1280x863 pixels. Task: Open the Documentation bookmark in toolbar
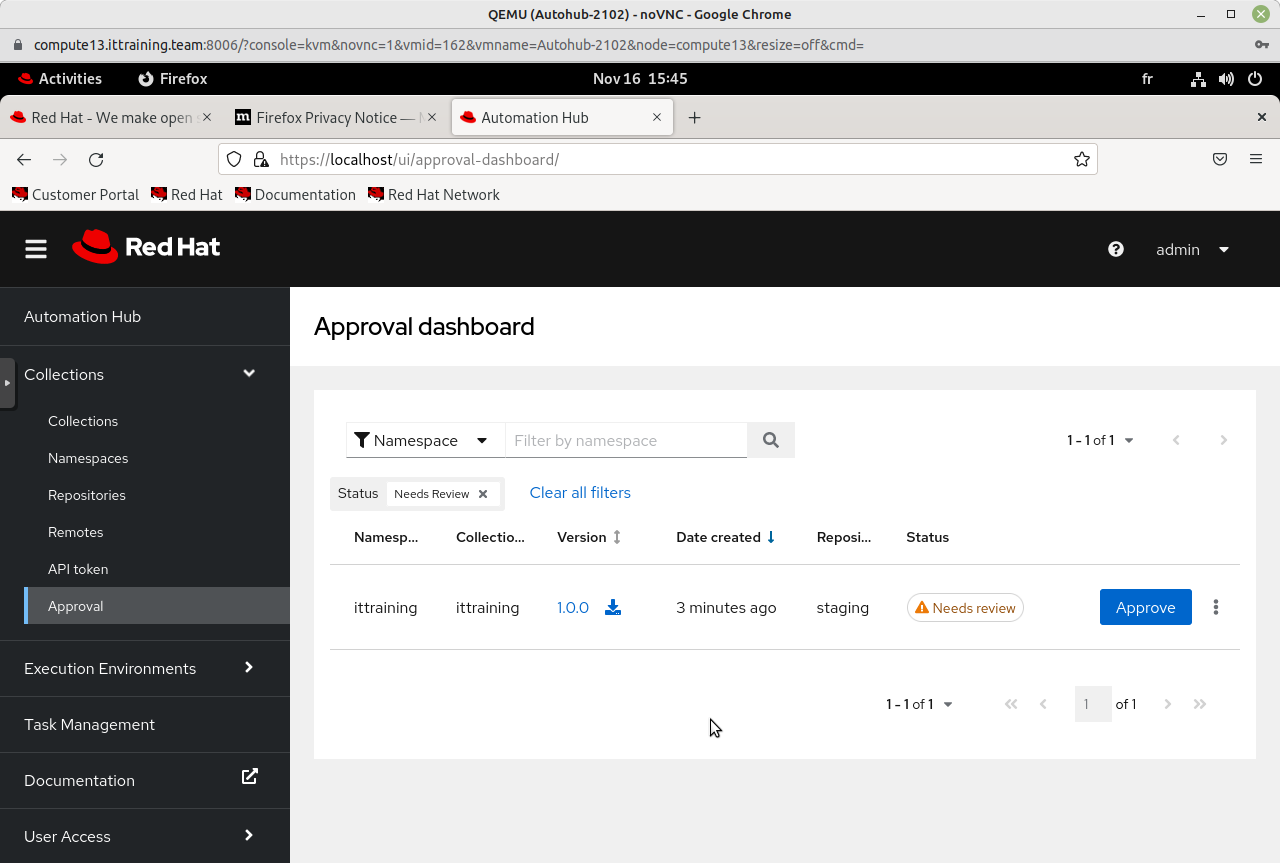(296, 195)
